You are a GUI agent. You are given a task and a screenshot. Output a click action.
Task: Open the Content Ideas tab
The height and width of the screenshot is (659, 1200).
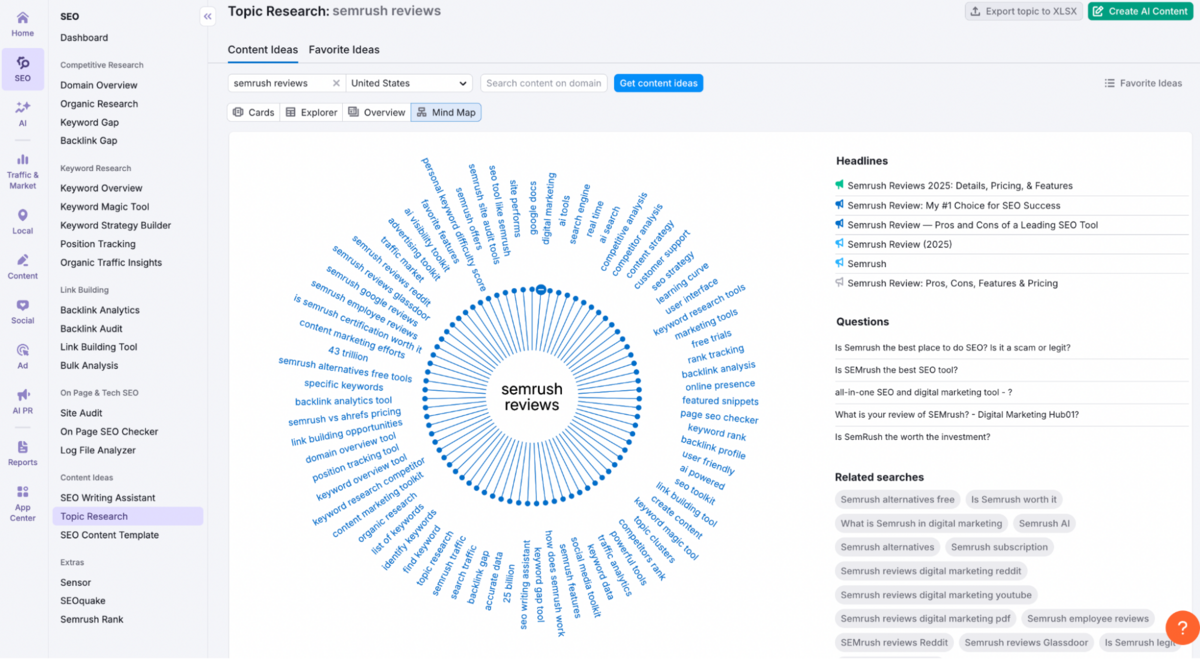(x=263, y=49)
